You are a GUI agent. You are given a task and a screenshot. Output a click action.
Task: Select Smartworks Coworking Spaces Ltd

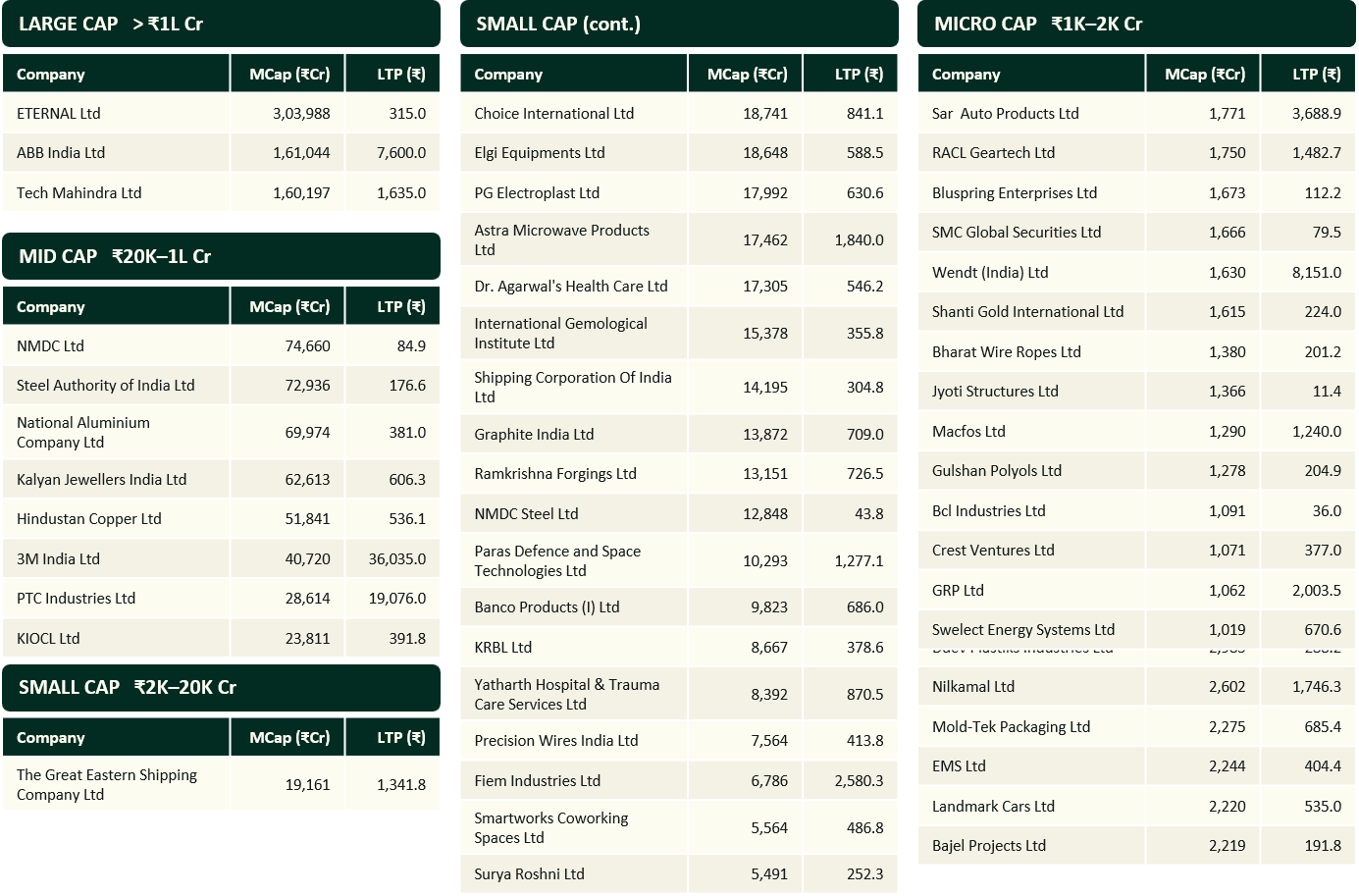coord(573,828)
